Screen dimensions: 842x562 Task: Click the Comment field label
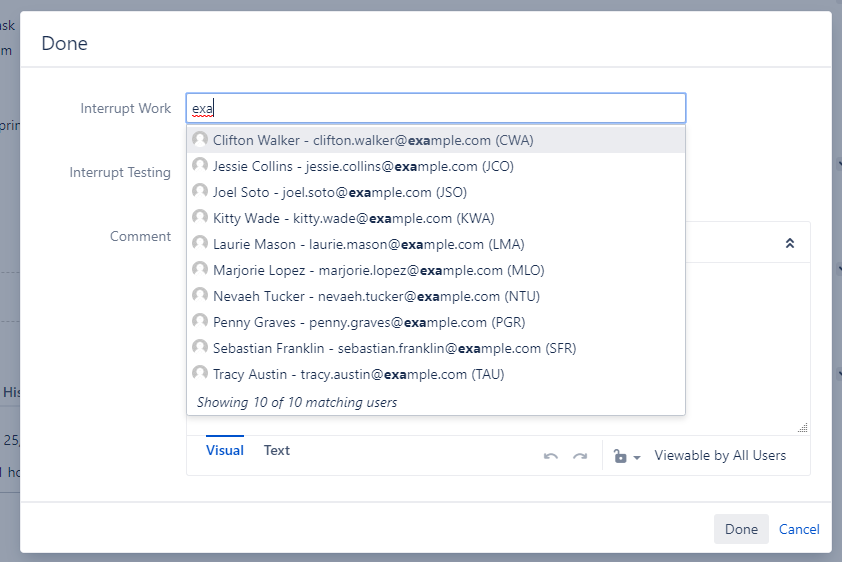140,236
